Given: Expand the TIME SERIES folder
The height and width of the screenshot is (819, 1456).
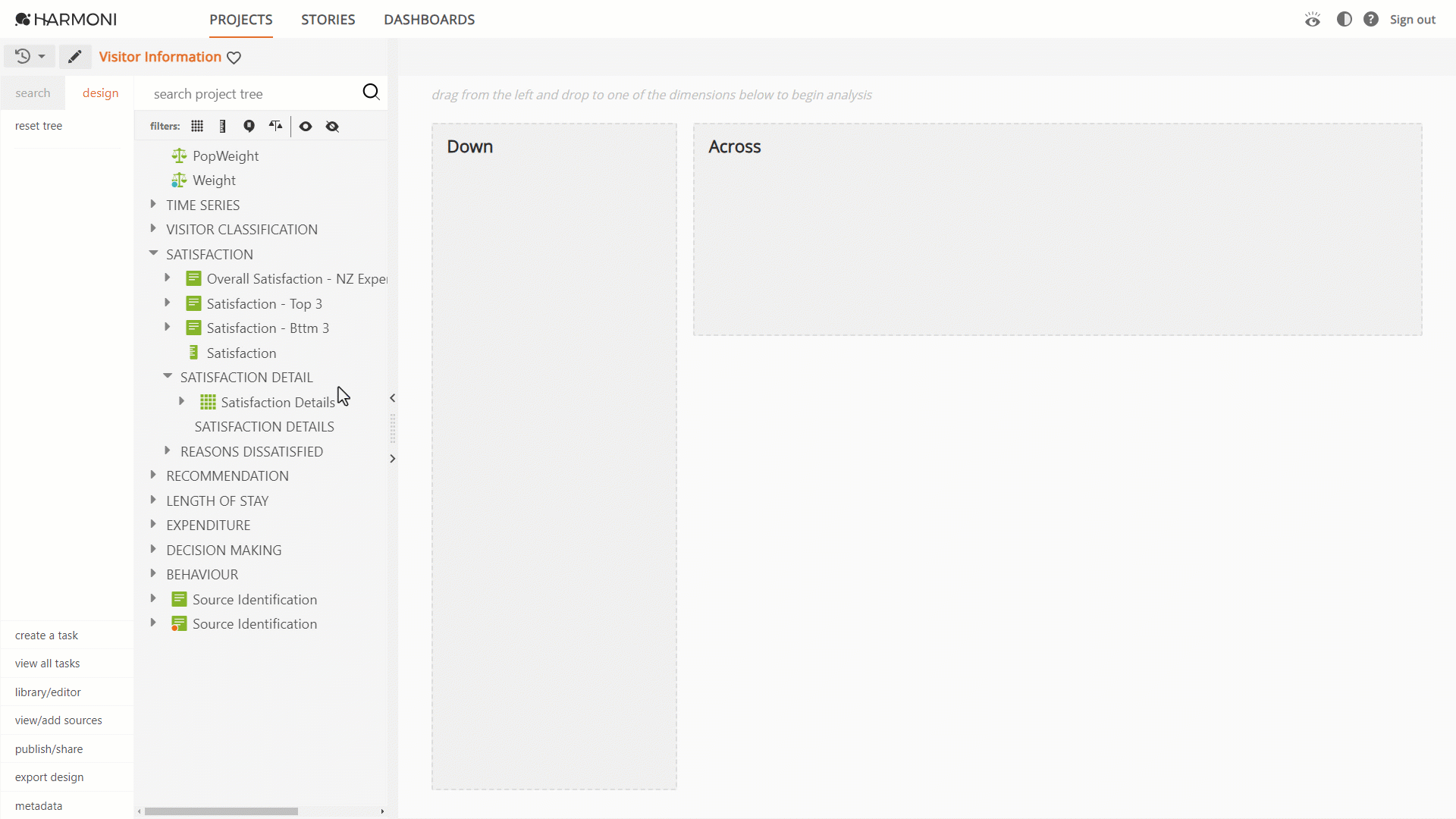Looking at the screenshot, I should click(153, 204).
